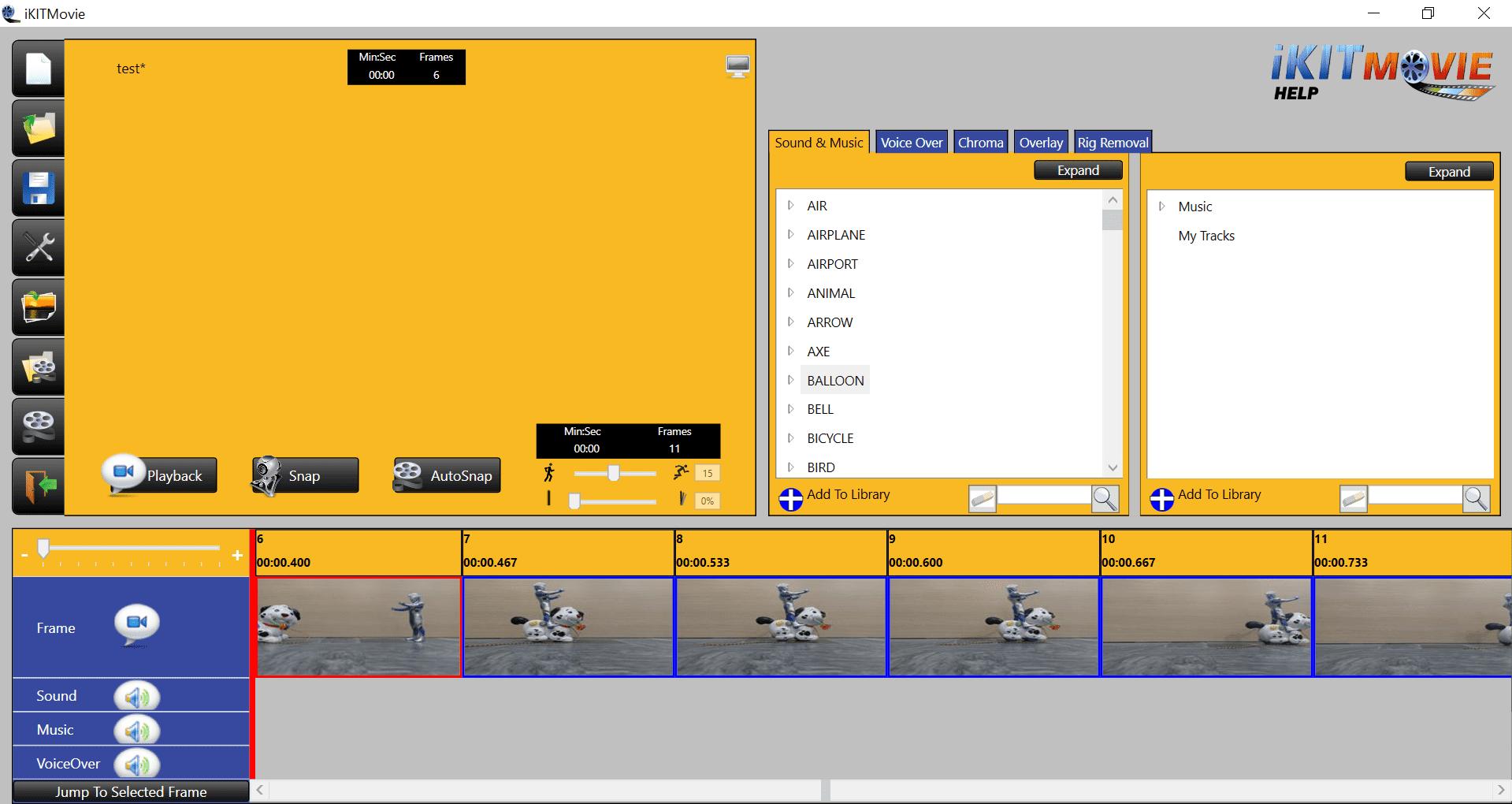Click the film reel export icon in sidebar

pos(38,427)
